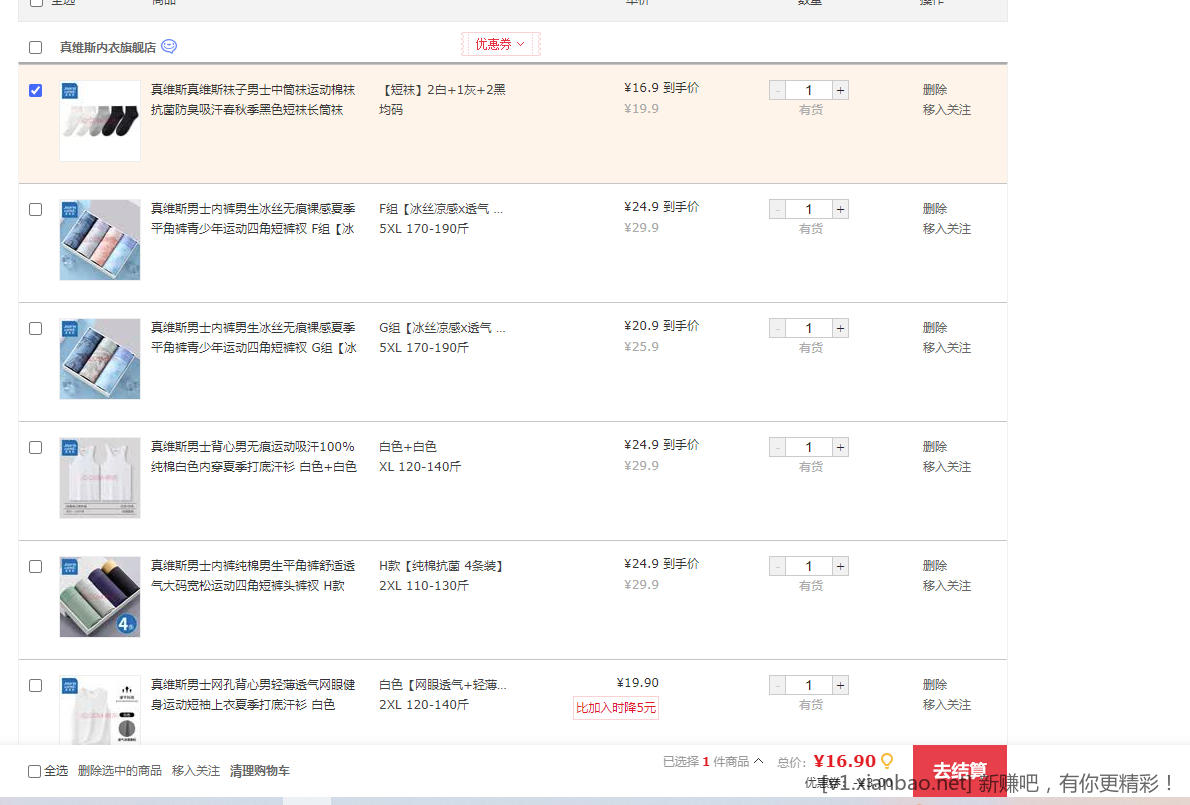1190x805 pixels.
Task: Decrease quantity of H款 cotton underwear
Action: coord(777,567)
